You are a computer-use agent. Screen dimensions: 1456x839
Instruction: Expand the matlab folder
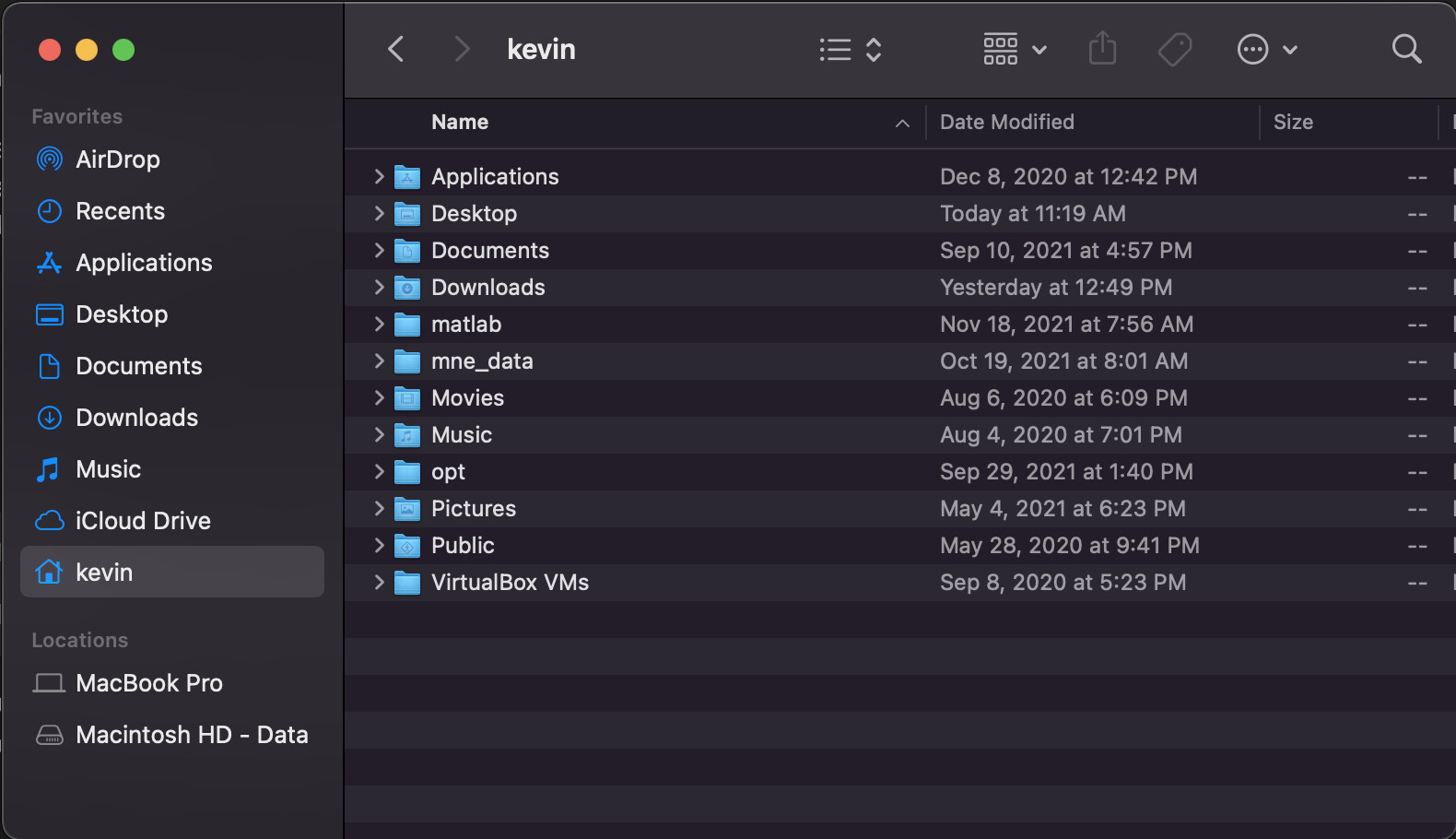pyautogui.click(x=379, y=324)
